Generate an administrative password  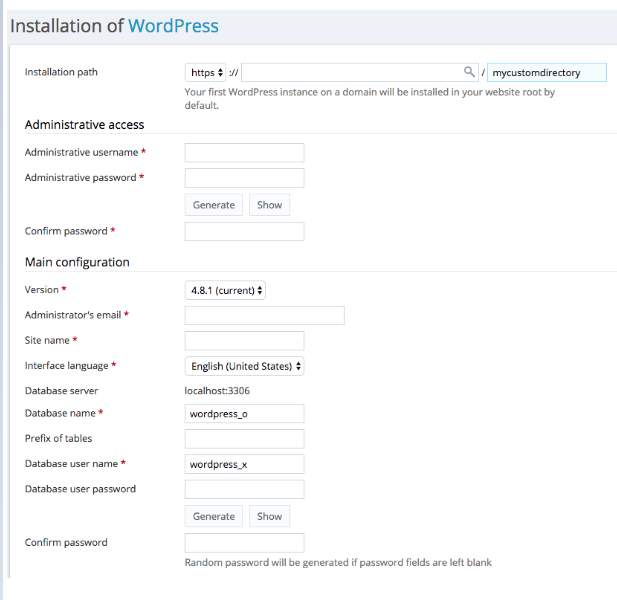[214, 205]
